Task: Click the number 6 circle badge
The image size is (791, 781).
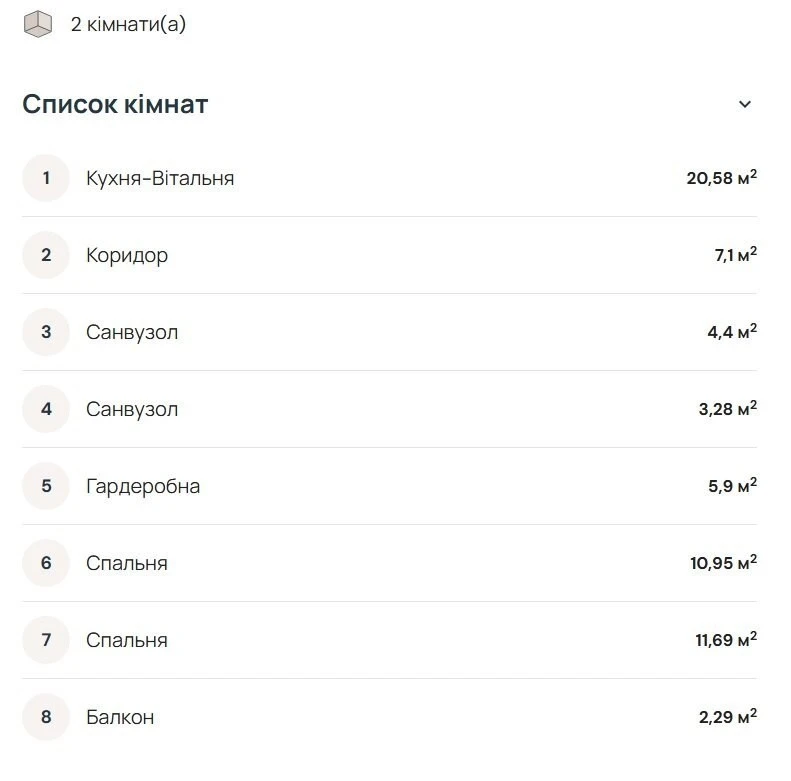Action: [46, 563]
